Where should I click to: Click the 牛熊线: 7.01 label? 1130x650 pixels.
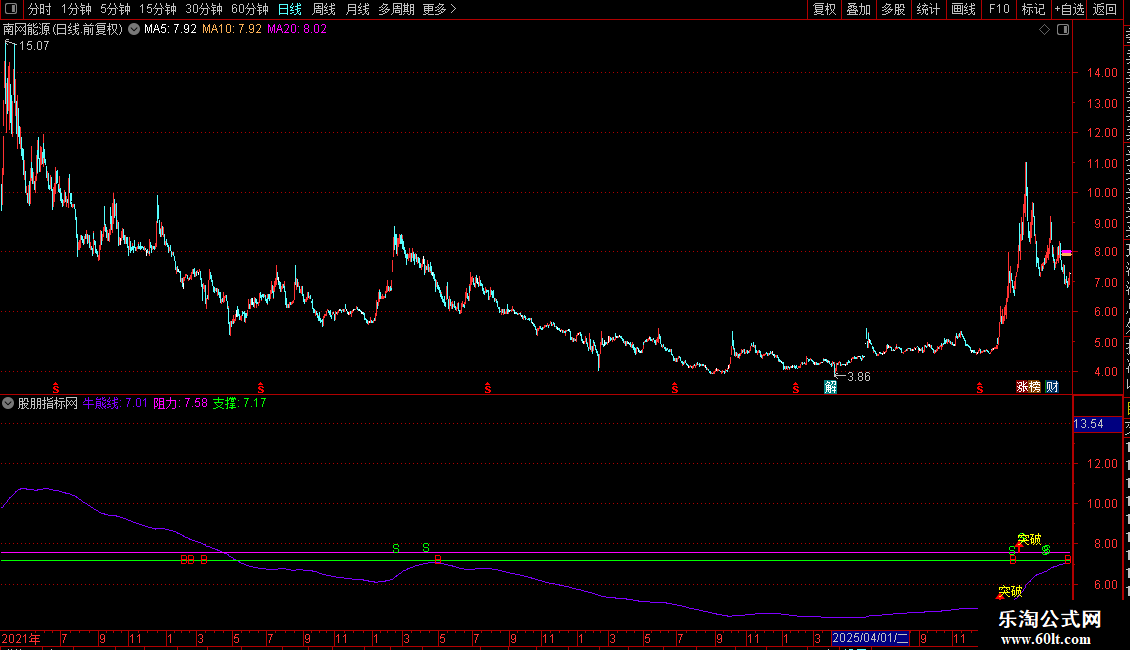[115, 404]
